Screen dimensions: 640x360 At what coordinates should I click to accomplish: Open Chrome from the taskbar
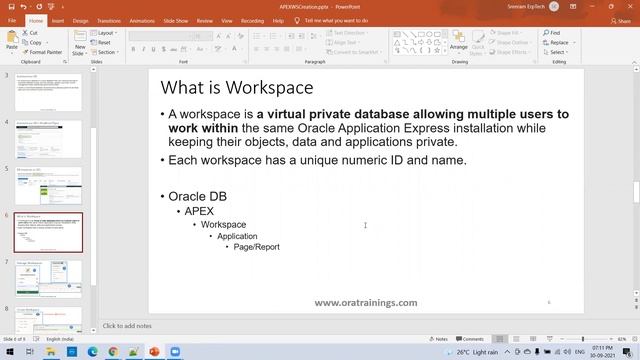coord(113,352)
